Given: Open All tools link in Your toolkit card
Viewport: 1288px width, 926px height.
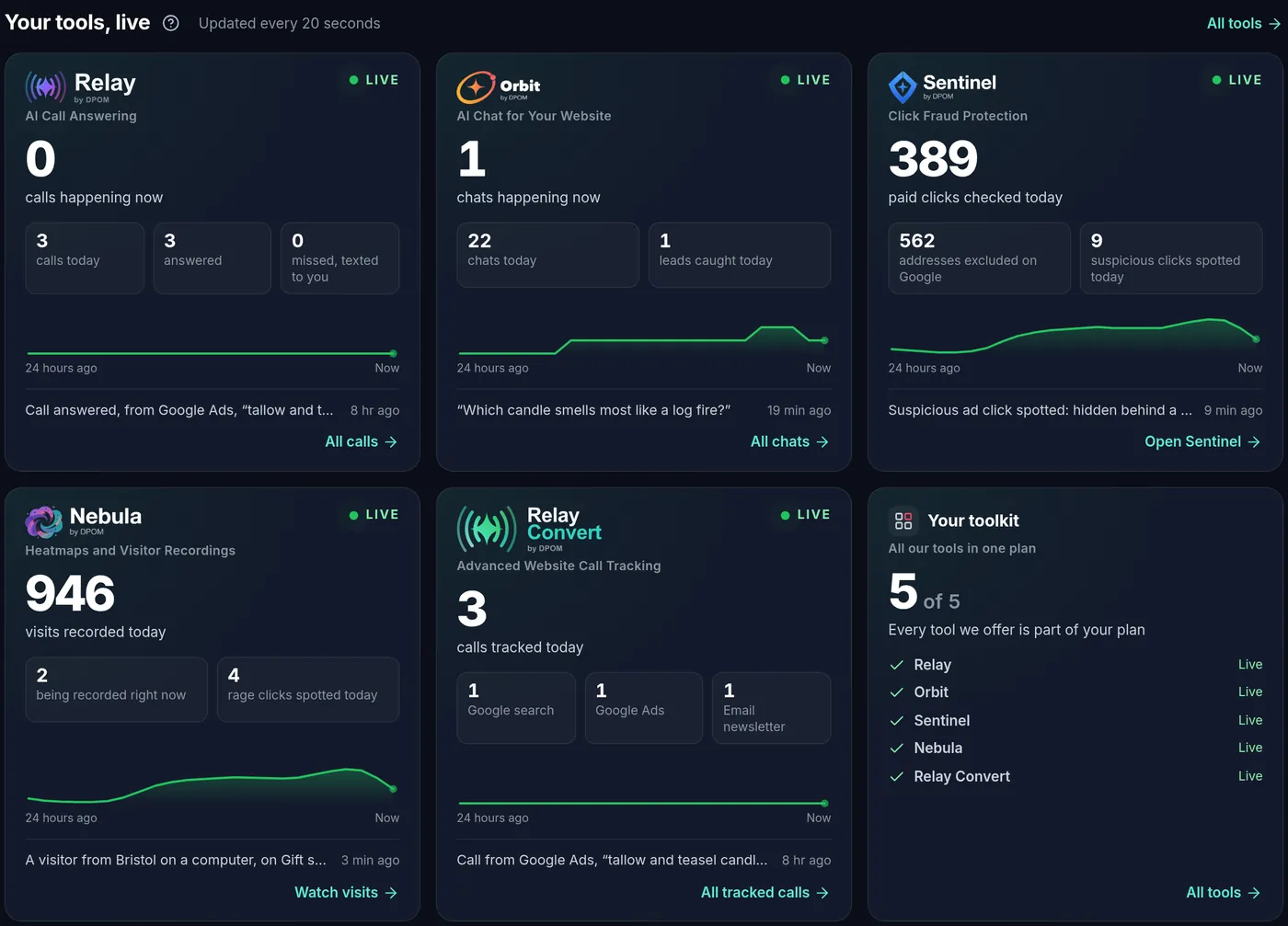Looking at the screenshot, I should tap(1223, 892).
